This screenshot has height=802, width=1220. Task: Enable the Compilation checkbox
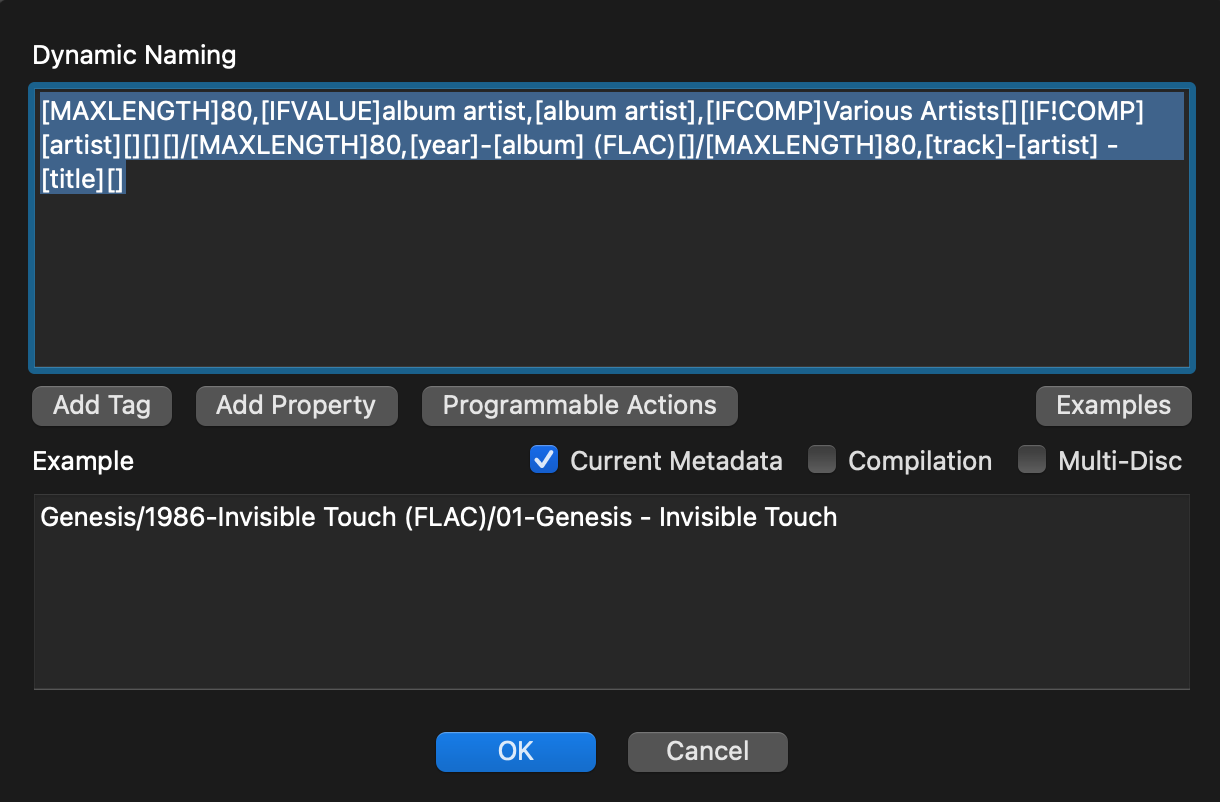pos(822,460)
